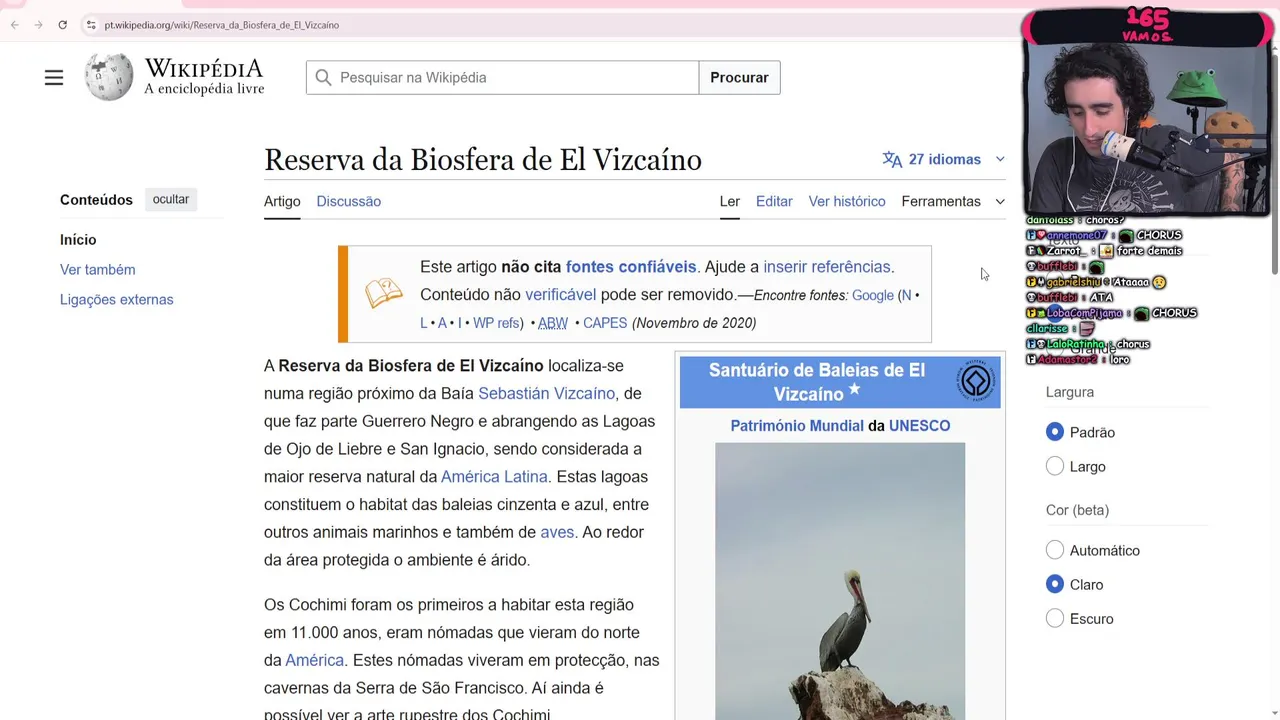Open the América link in second paragraph

point(314,660)
